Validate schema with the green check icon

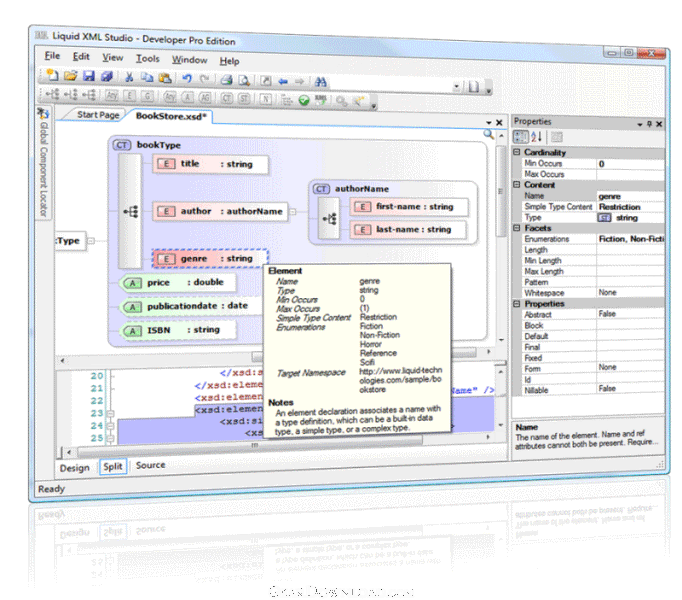pos(304,101)
